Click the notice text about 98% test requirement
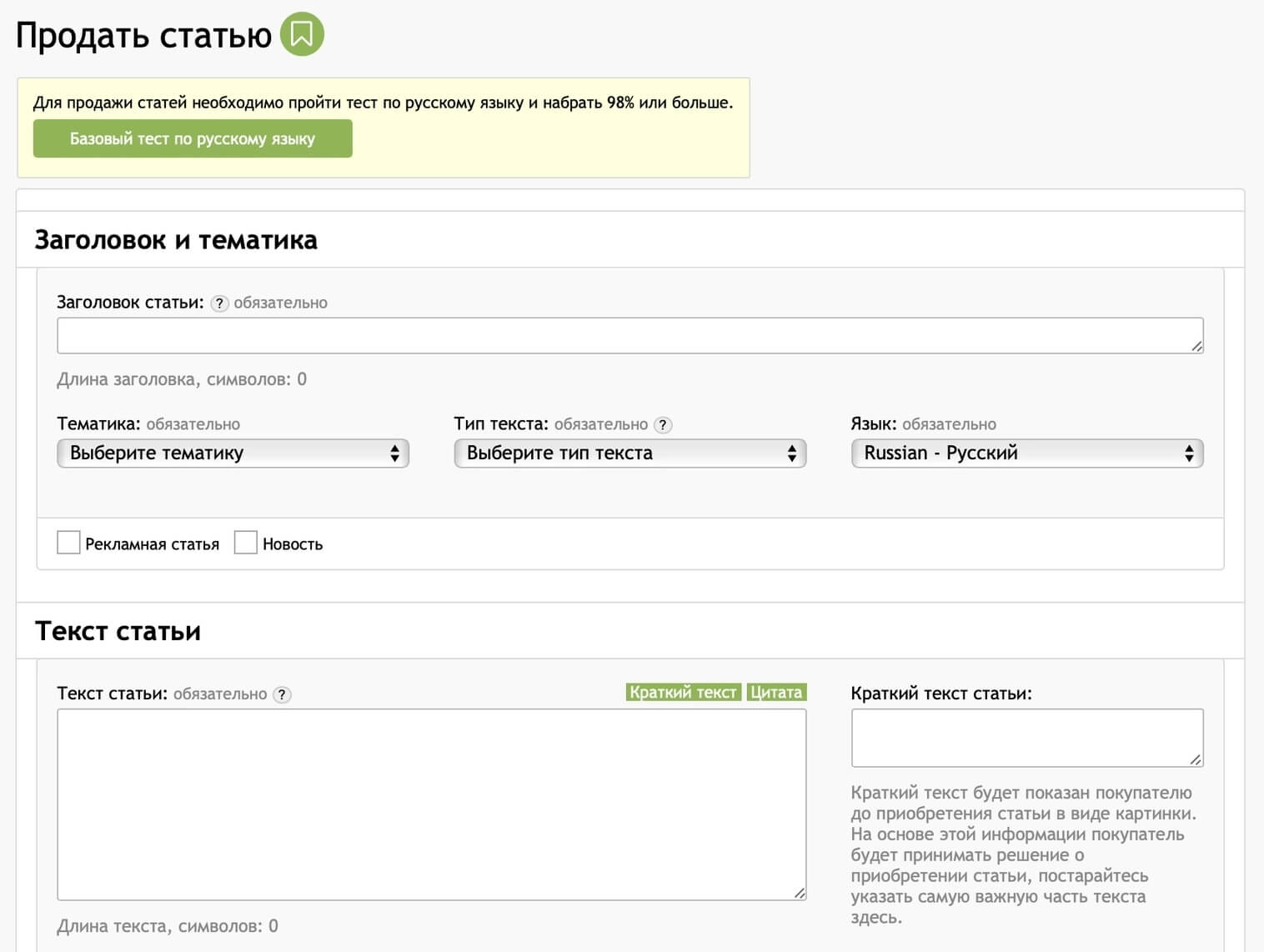The height and width of the screenshot is (952, 1264). coord(384,103)
